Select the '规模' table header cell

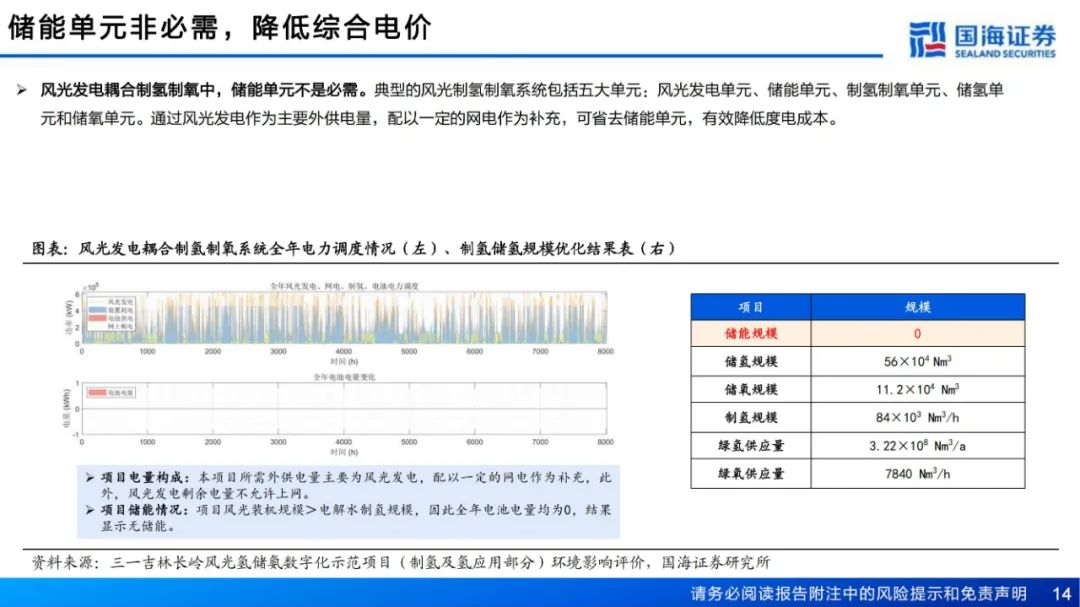(917, 307)
